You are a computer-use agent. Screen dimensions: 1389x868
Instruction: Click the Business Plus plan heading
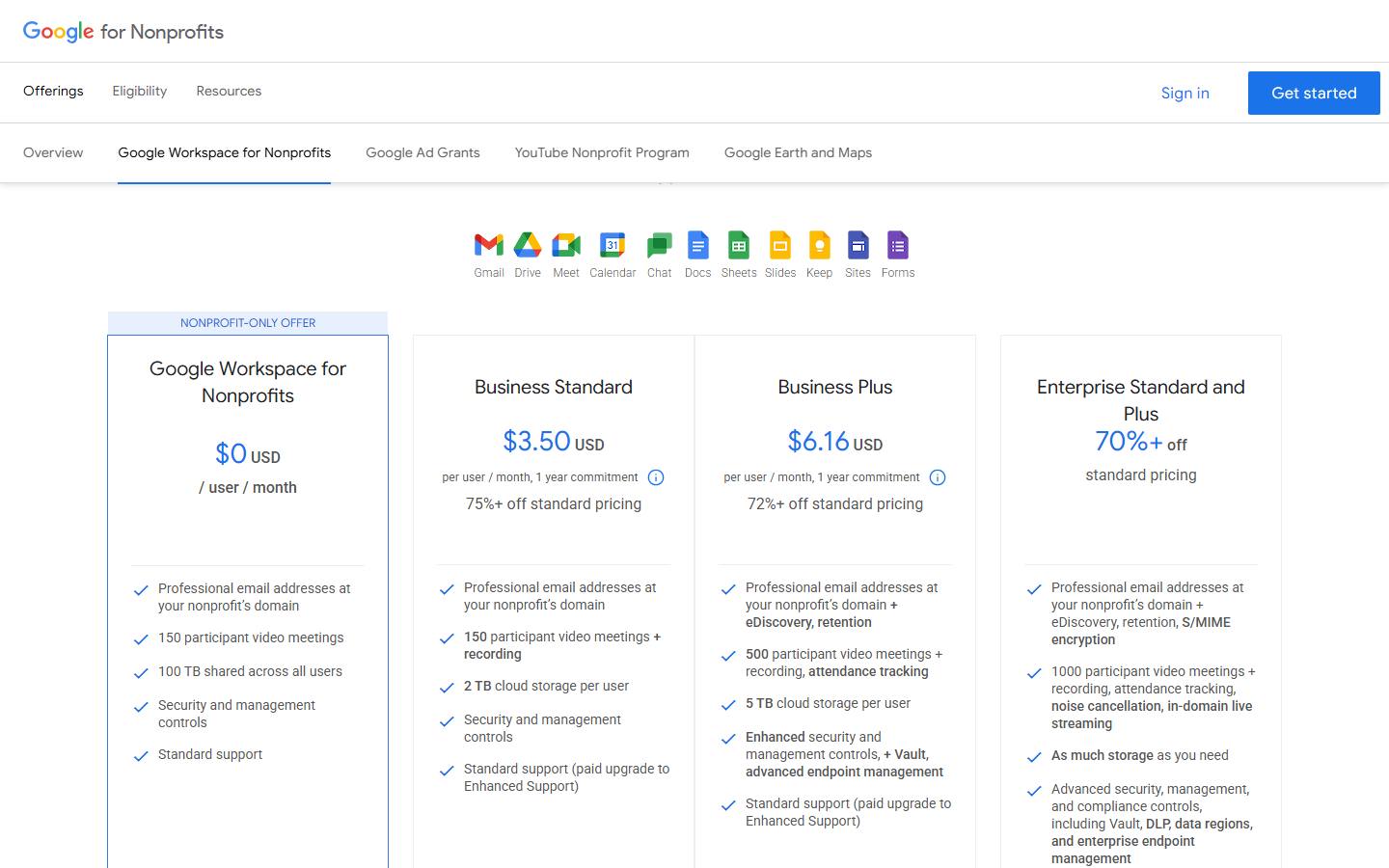pos(835,388)
